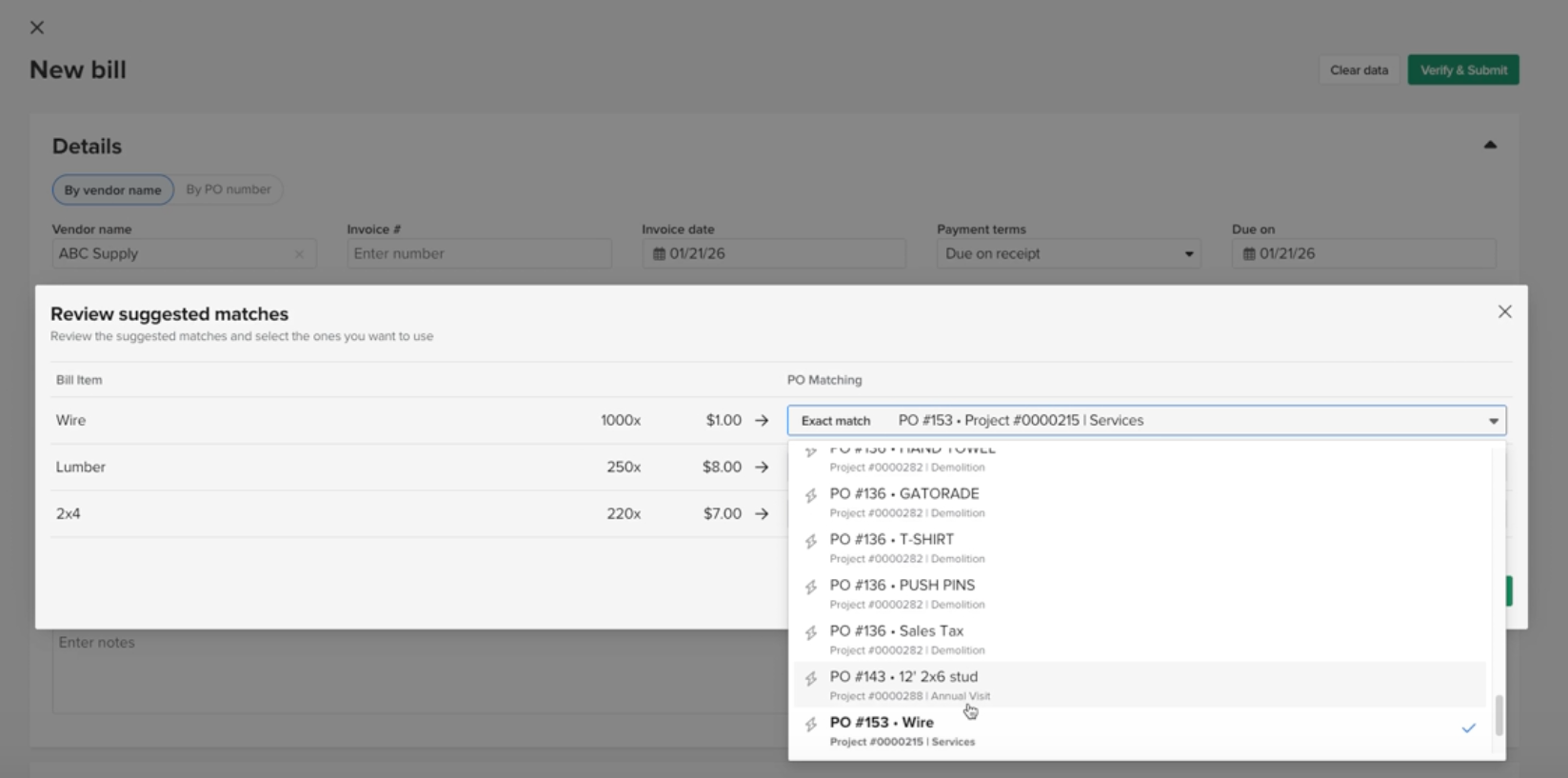1568x778 pixels.
Task: Close the New bill page with X icon
Action: (37, 28)
